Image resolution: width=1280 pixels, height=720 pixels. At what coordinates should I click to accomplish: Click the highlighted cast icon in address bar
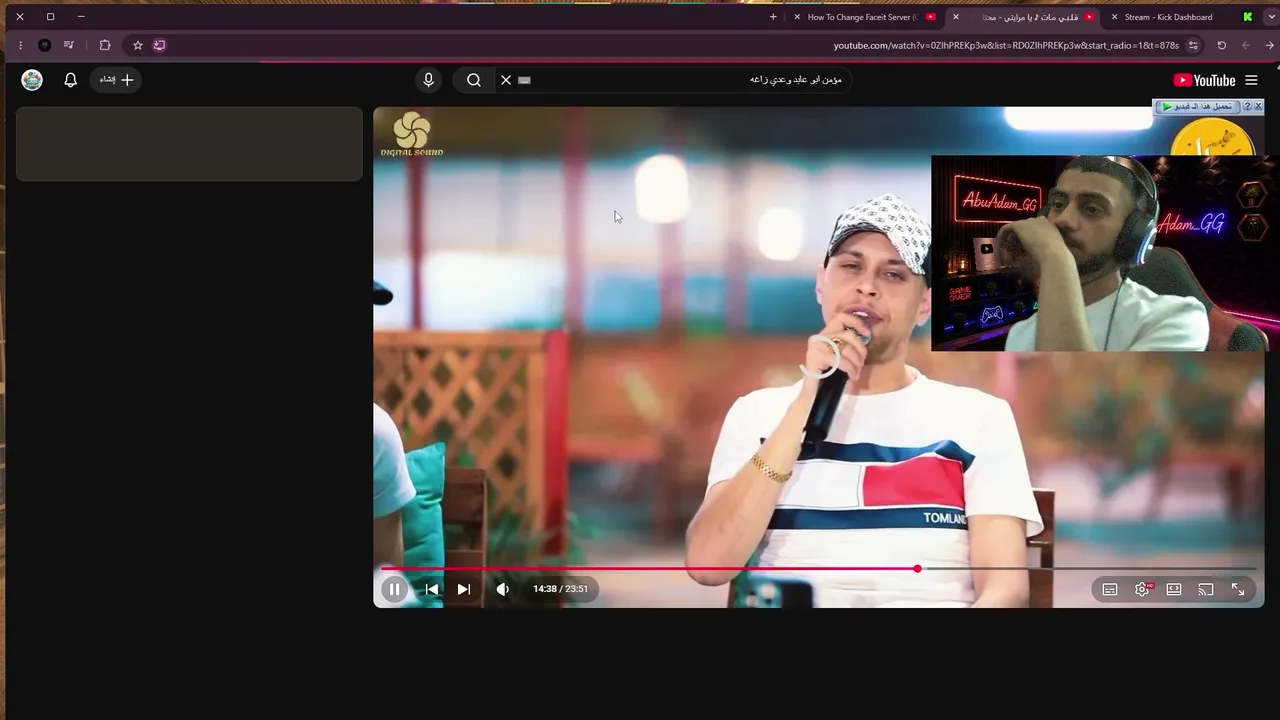point(159,45)
